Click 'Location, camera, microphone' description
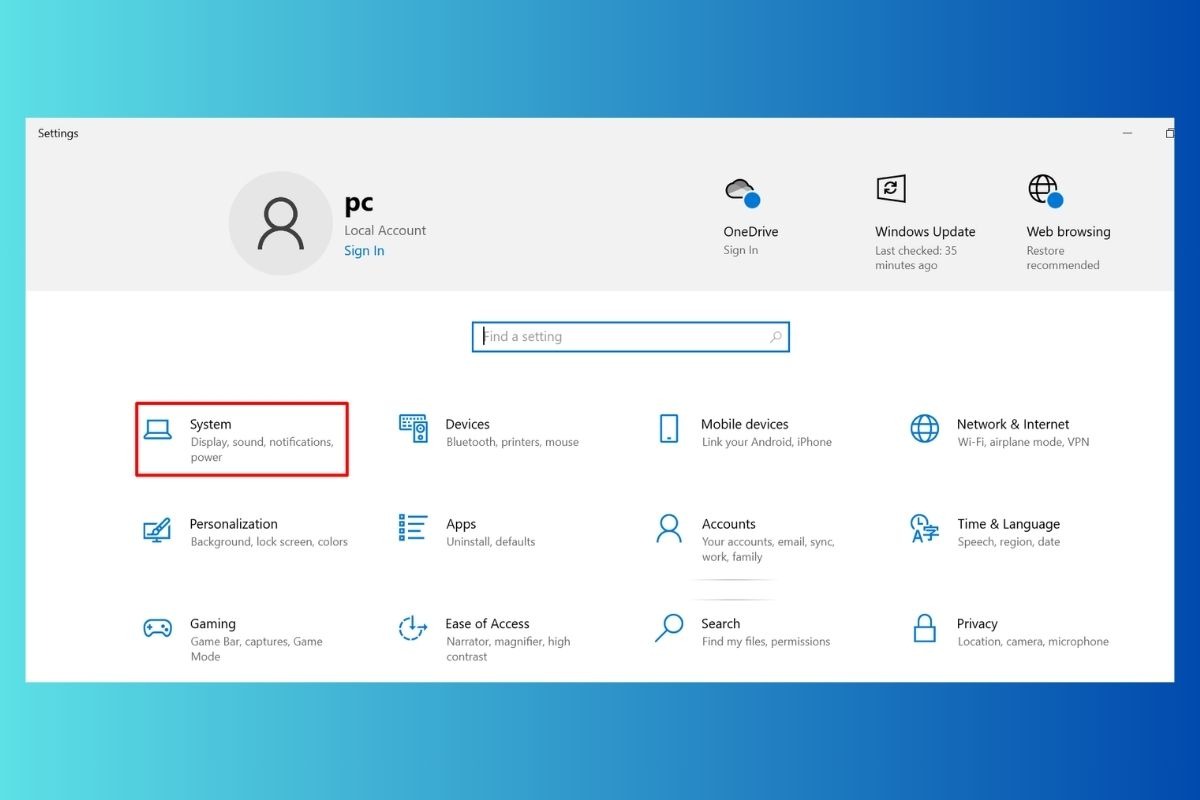The image size is (1200, 800). (x=1033, y=642)
